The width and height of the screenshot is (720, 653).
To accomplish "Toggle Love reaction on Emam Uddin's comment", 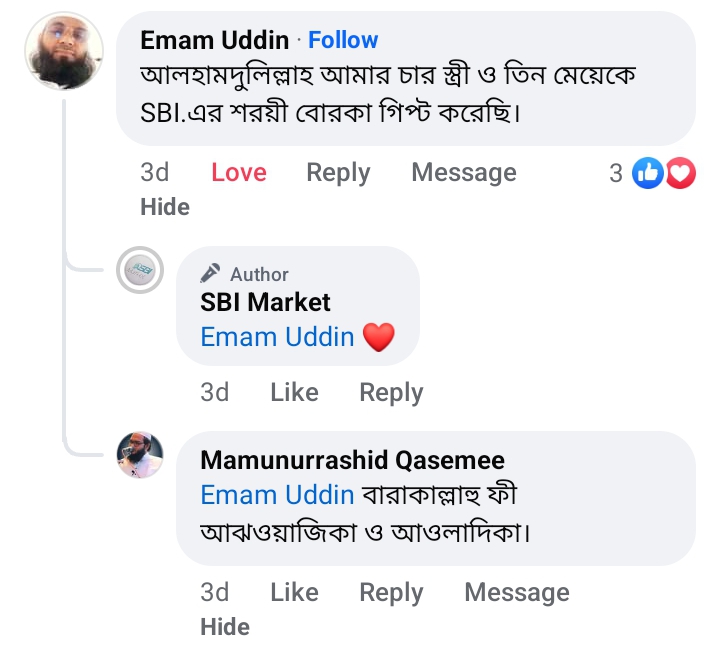I will 239,173.
